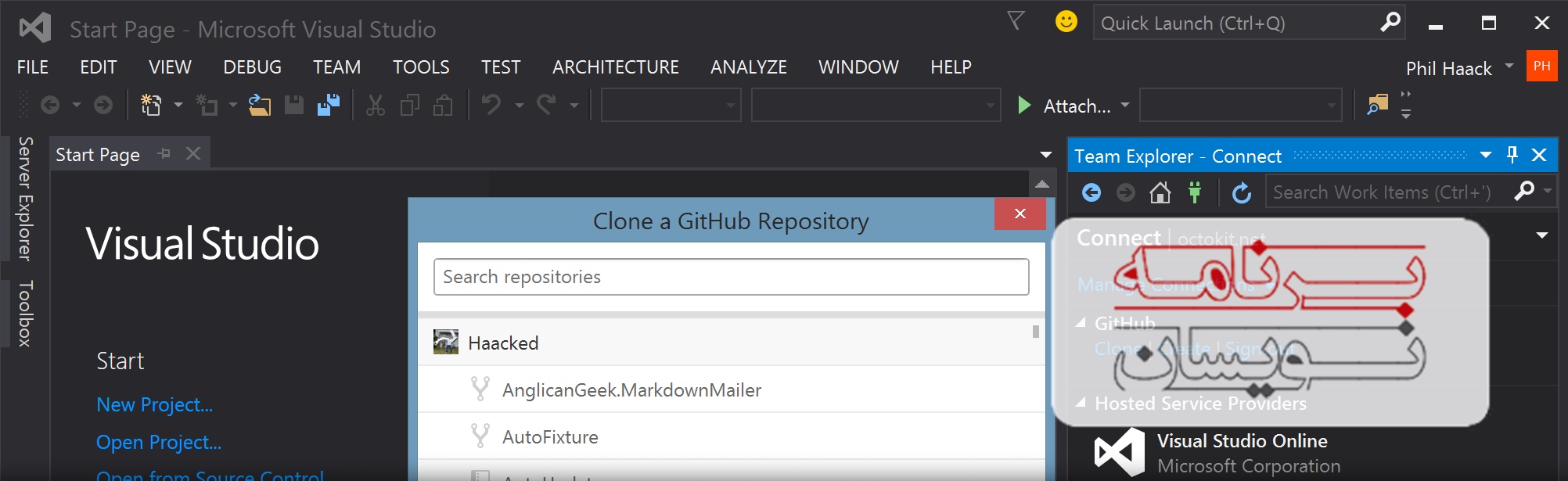The image size is (1568, 481).
Task: Select the Start Page tab
Action: 98,155
